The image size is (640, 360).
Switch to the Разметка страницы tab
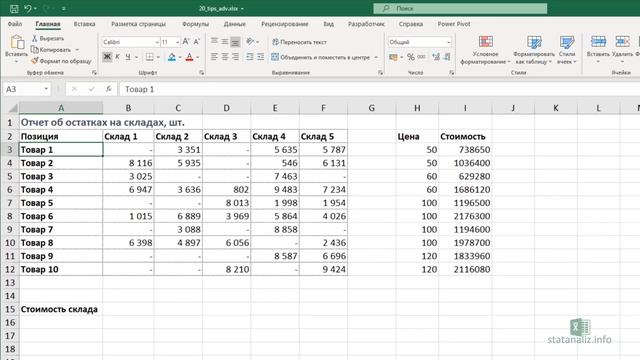pos(138,24)
